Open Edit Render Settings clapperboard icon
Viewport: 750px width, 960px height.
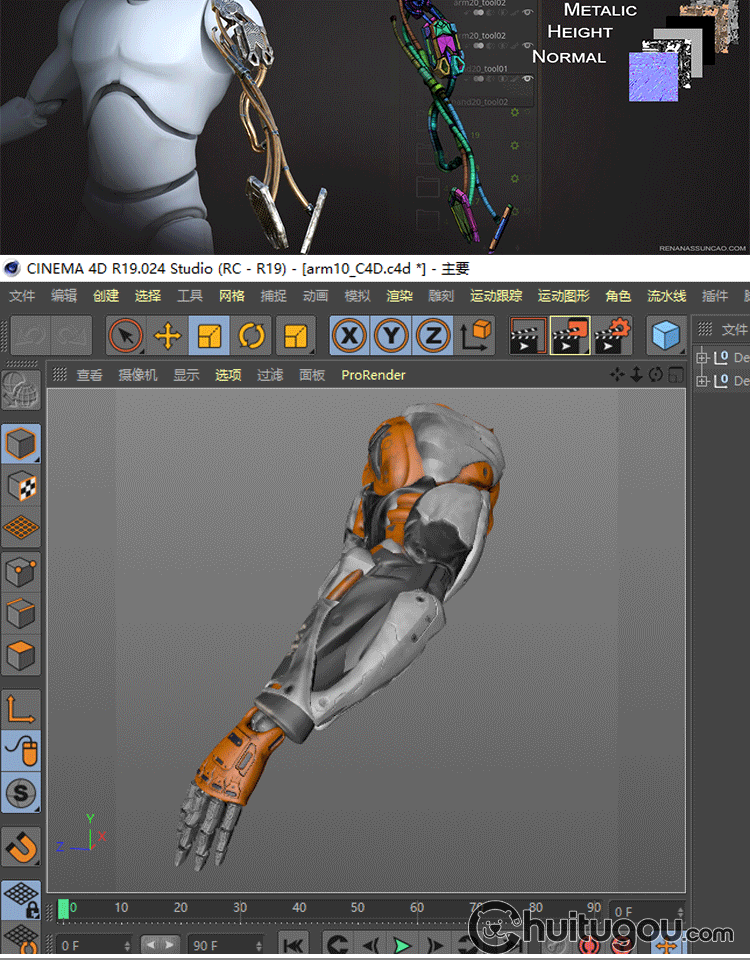pyautogui.click(x=613, y=336)
